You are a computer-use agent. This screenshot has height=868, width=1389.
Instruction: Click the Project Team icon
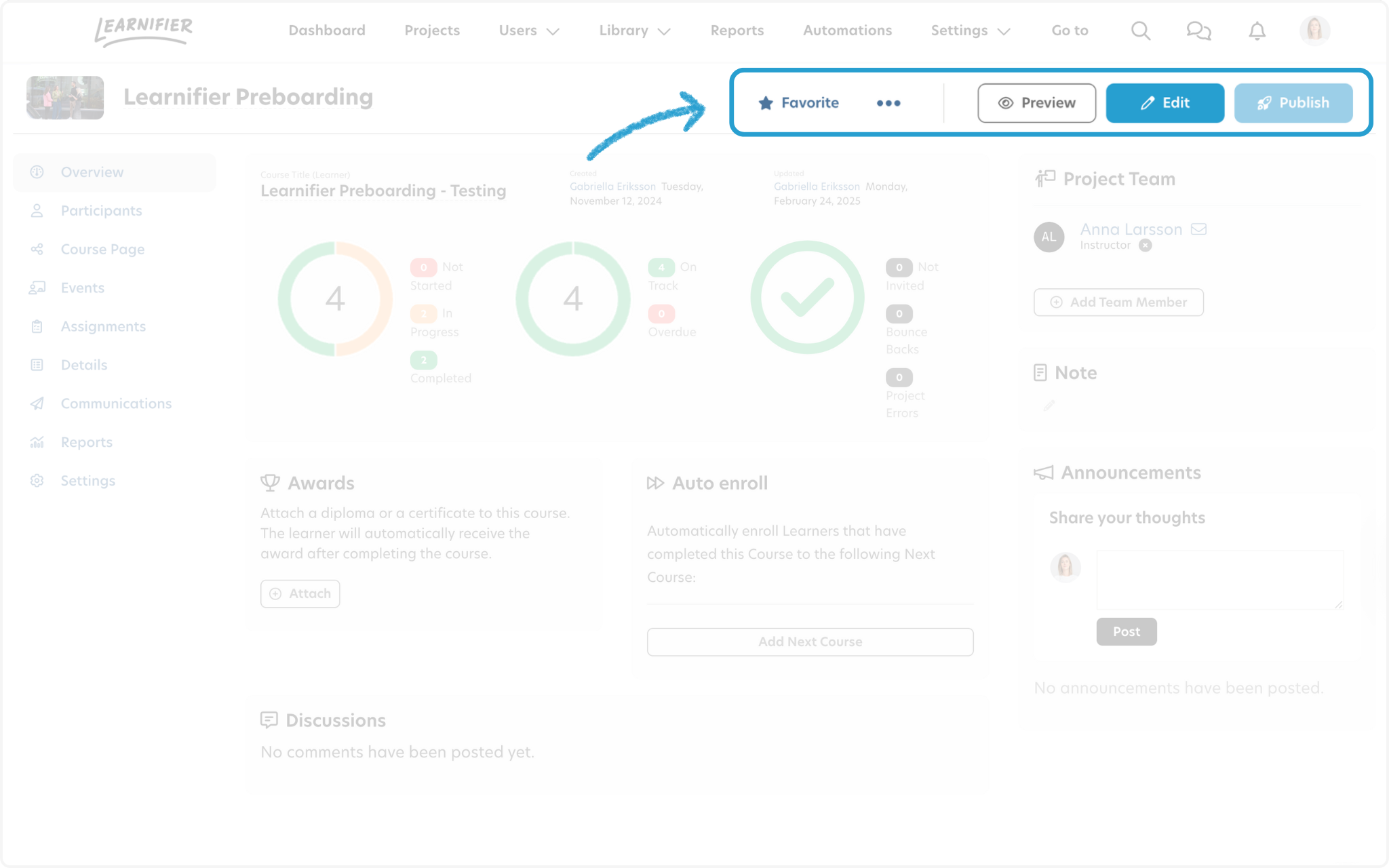1045,179
